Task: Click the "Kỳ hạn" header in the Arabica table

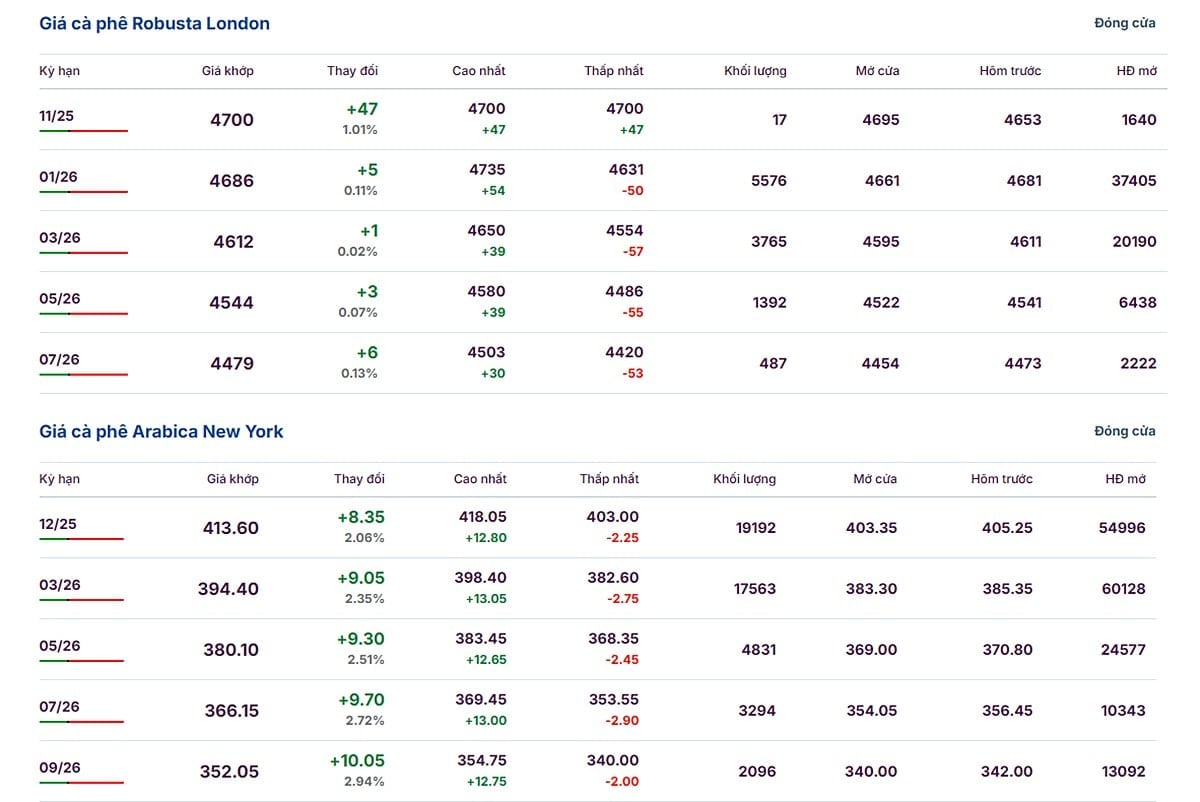Action: [60, 479]
